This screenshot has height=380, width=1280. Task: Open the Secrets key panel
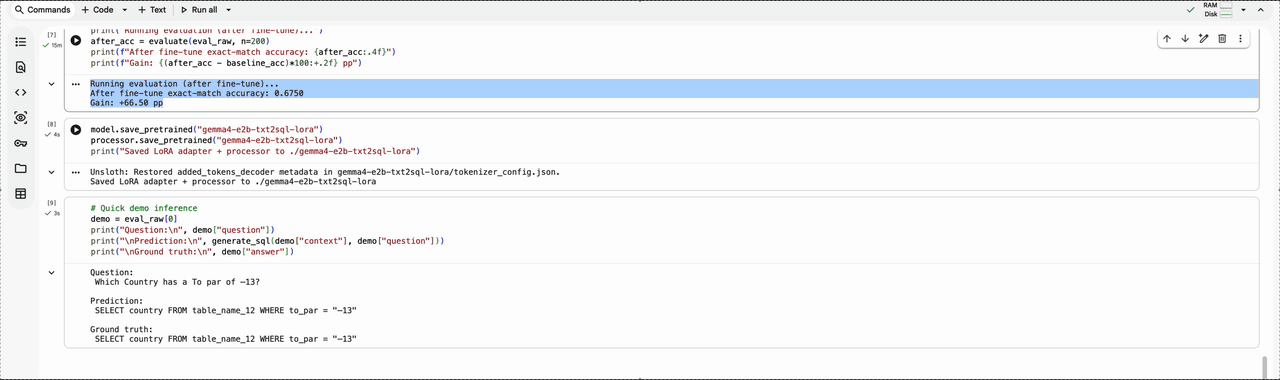coord(20,143)
